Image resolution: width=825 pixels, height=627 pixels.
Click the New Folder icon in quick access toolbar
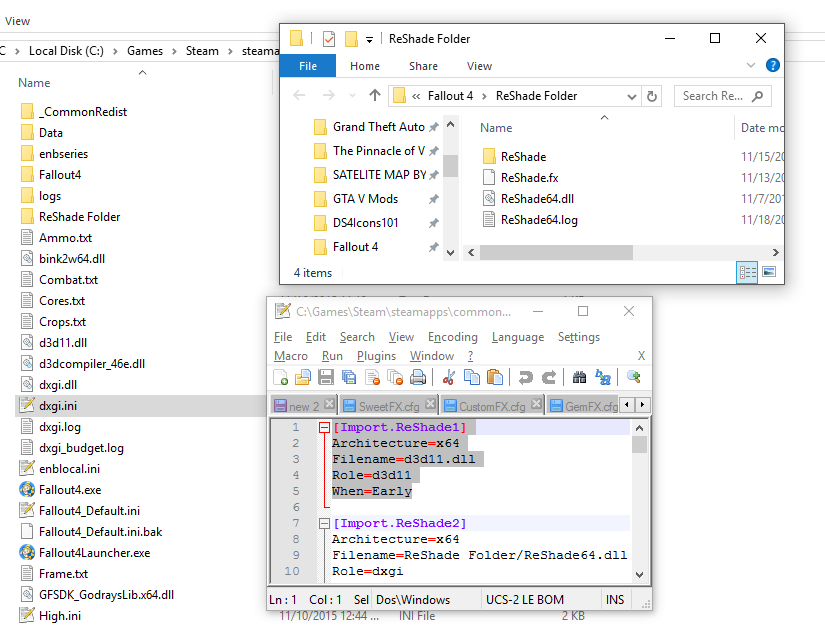351,38
